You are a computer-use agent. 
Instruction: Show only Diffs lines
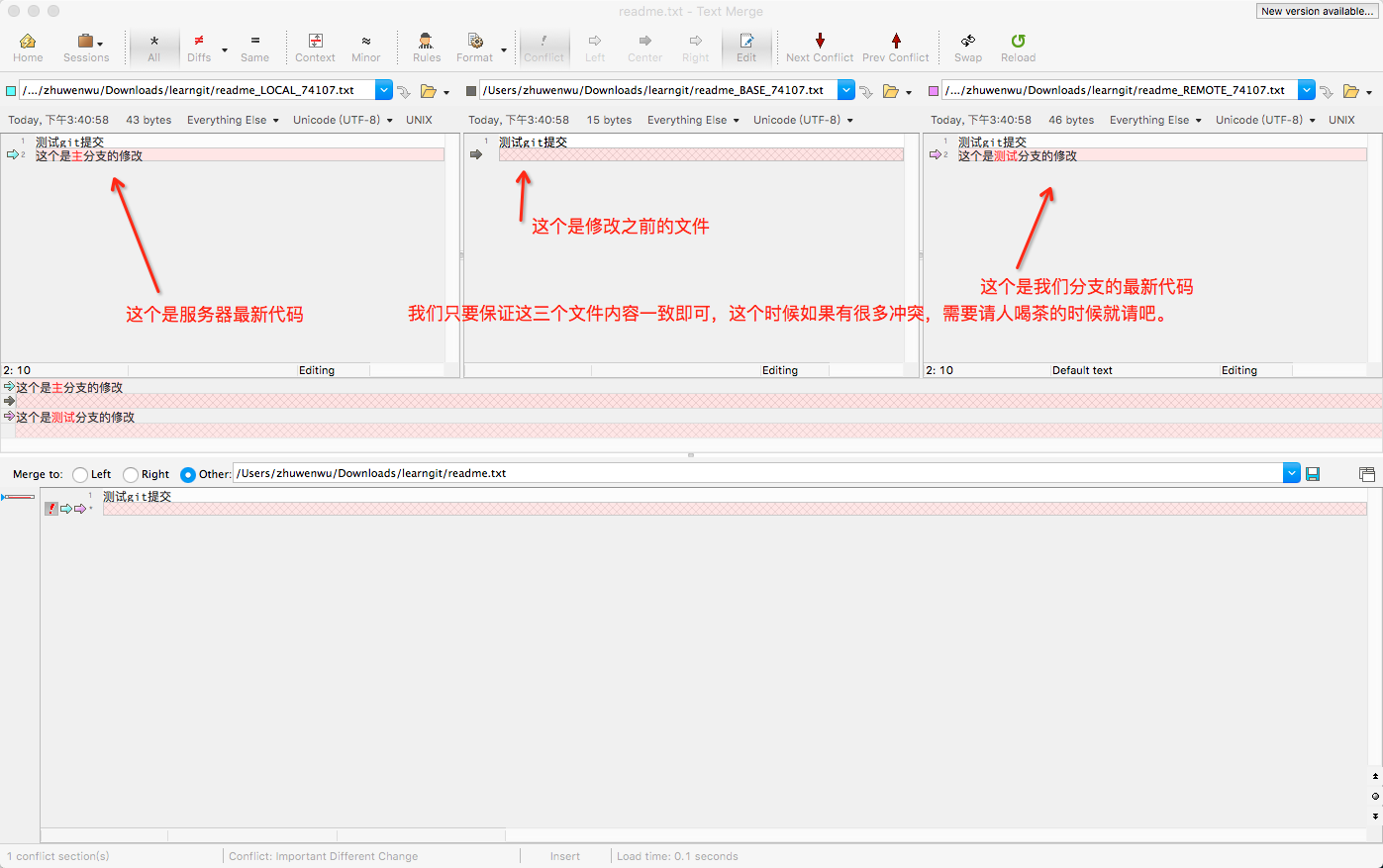(199, 47)
